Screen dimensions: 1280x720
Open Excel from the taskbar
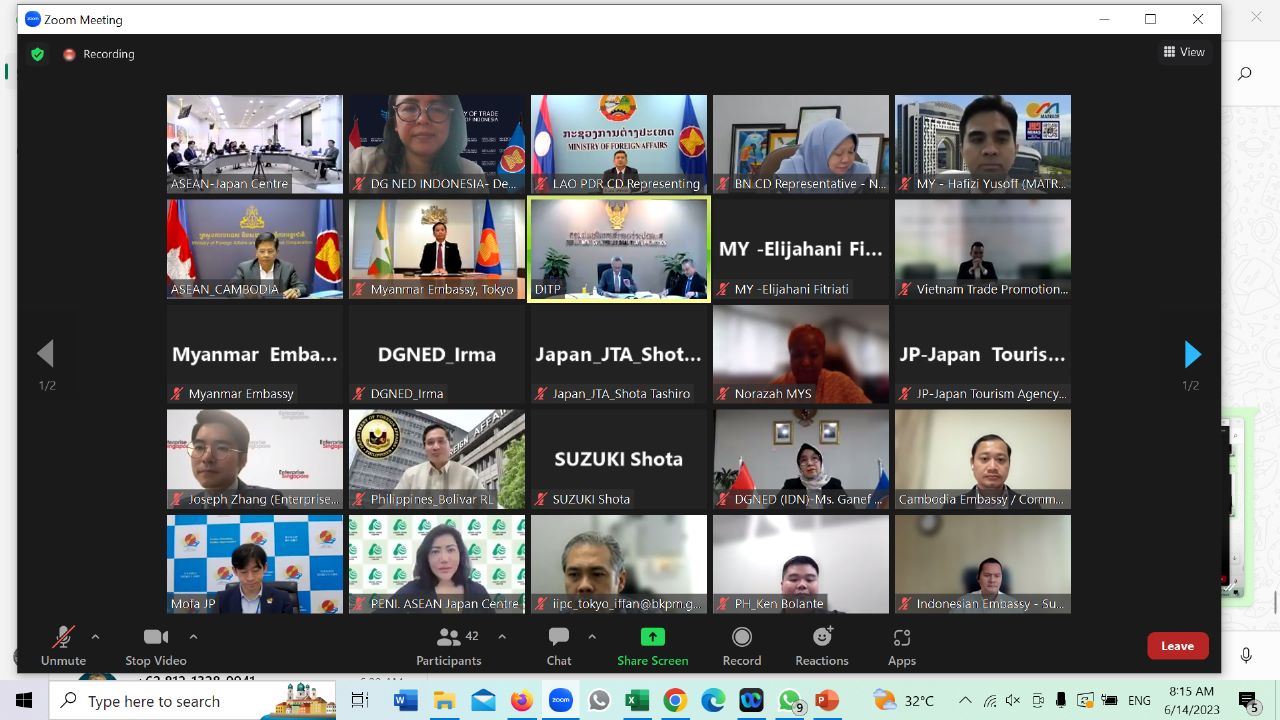pos(637,701)
